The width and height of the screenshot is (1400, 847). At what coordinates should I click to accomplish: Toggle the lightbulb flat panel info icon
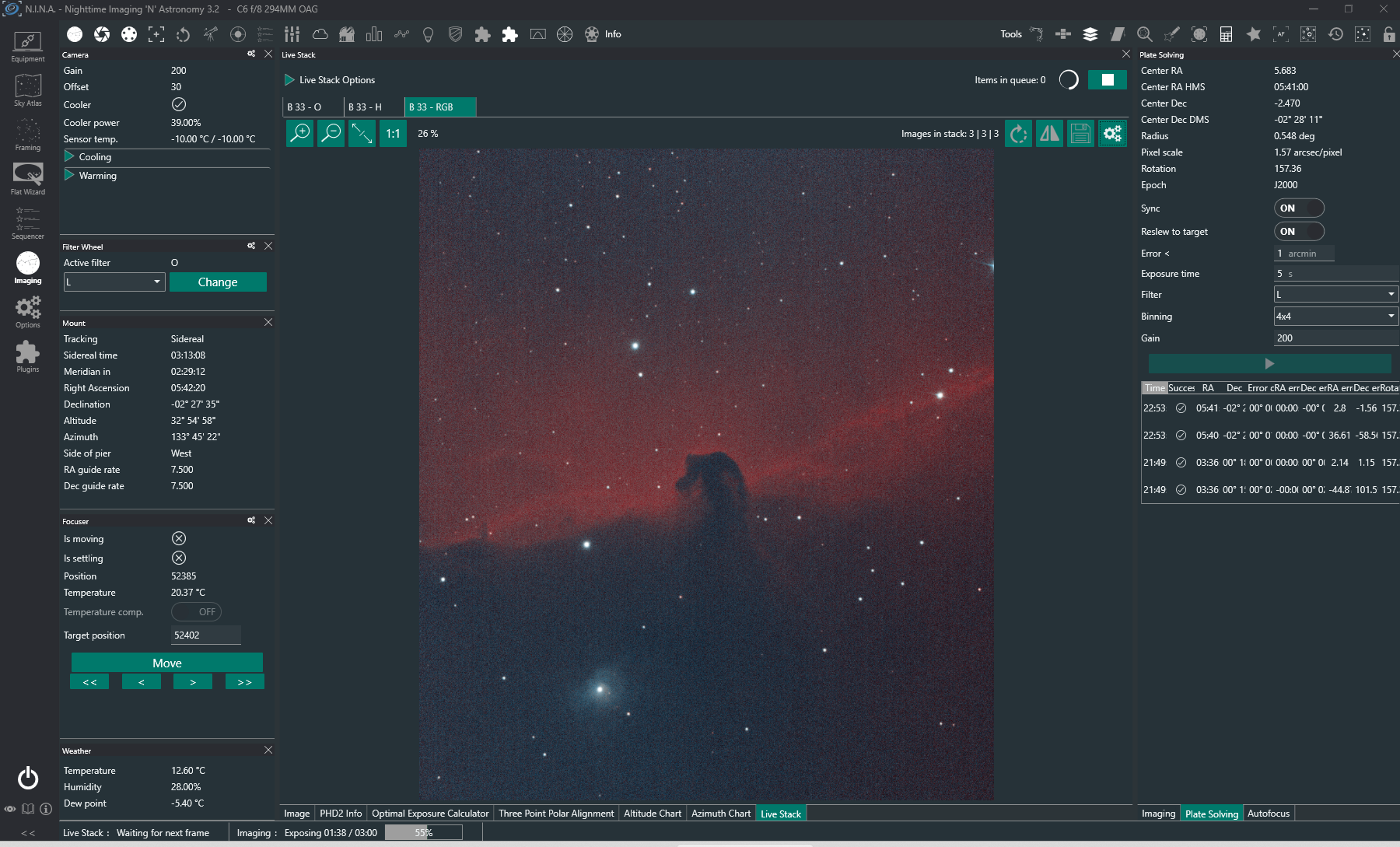428,34
